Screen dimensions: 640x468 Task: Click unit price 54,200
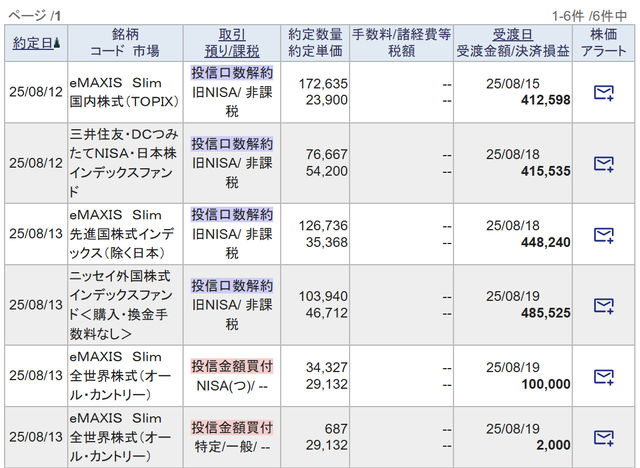coord(327,171)
